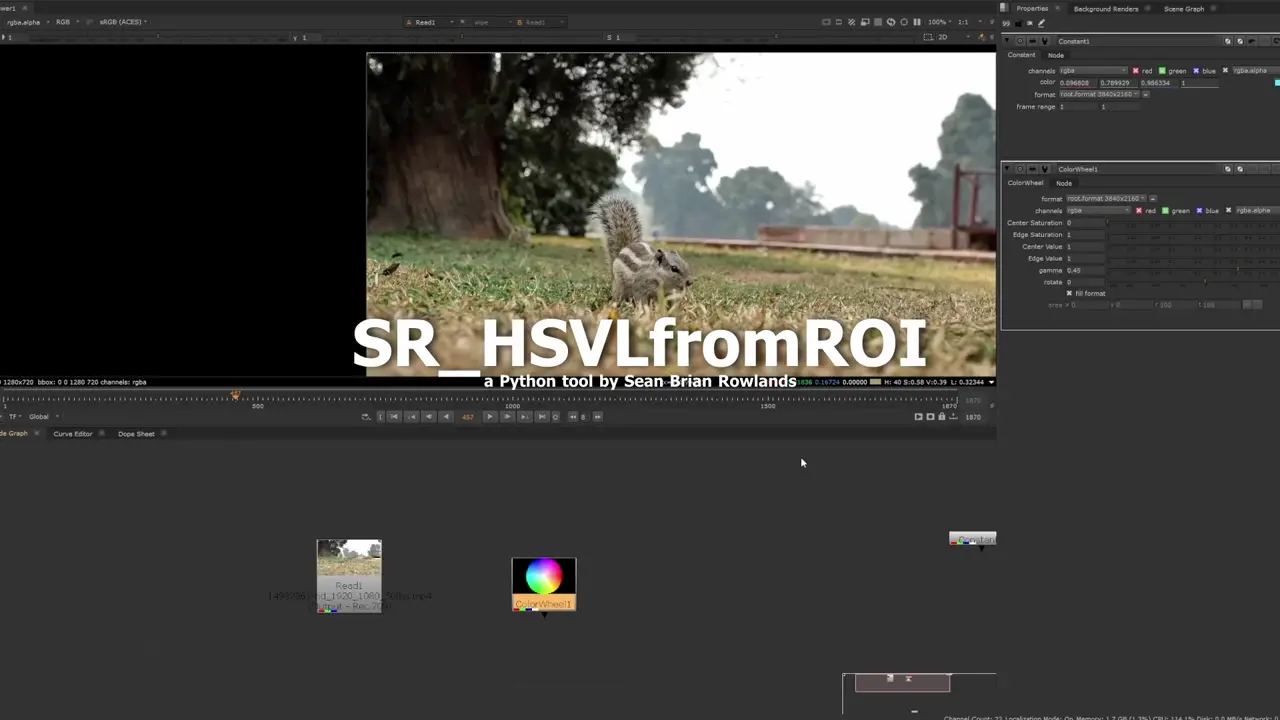Jump to first frame button

394,417
